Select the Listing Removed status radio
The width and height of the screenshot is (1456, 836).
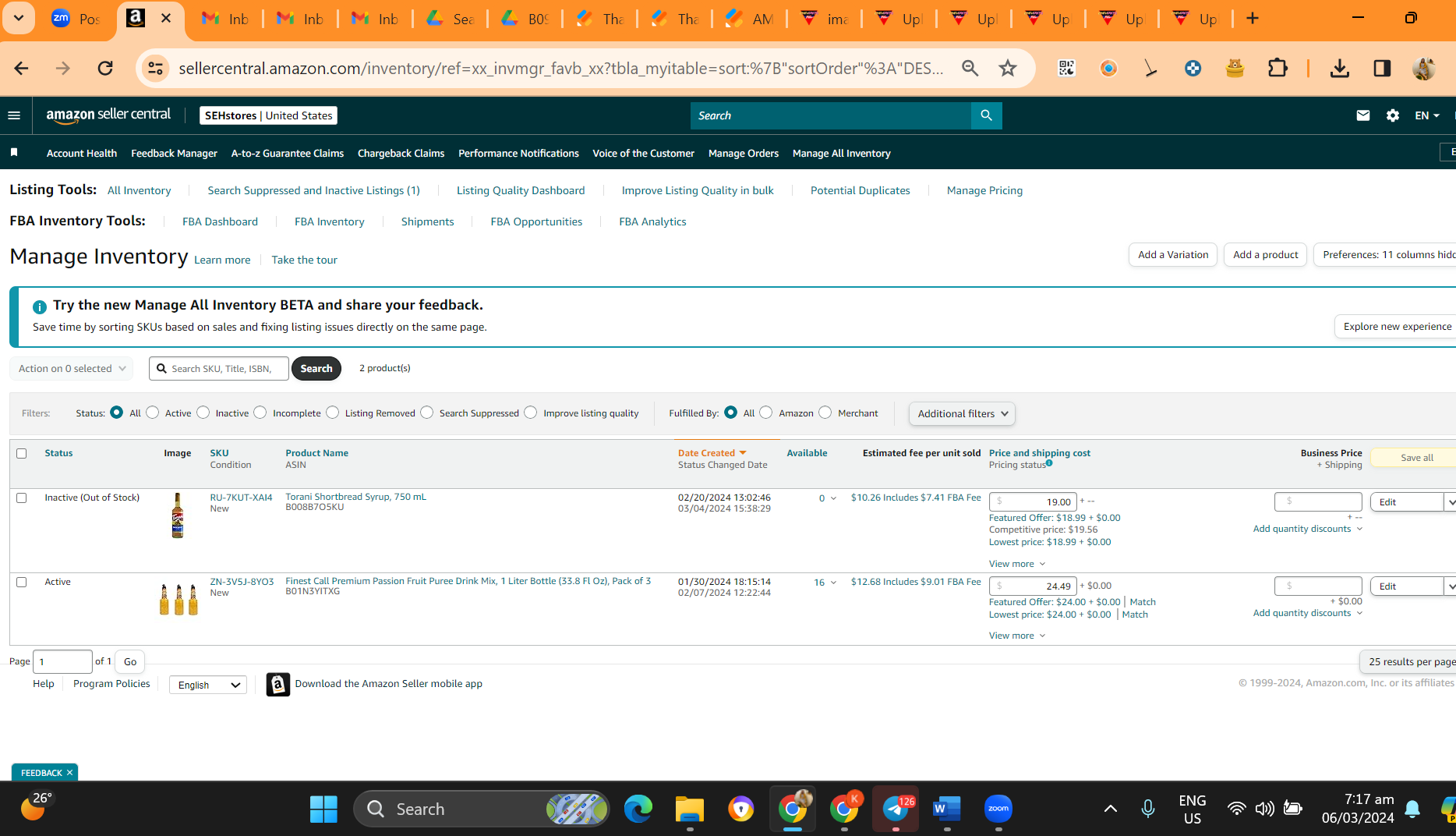pyautogui.click(x=333, y=413)
